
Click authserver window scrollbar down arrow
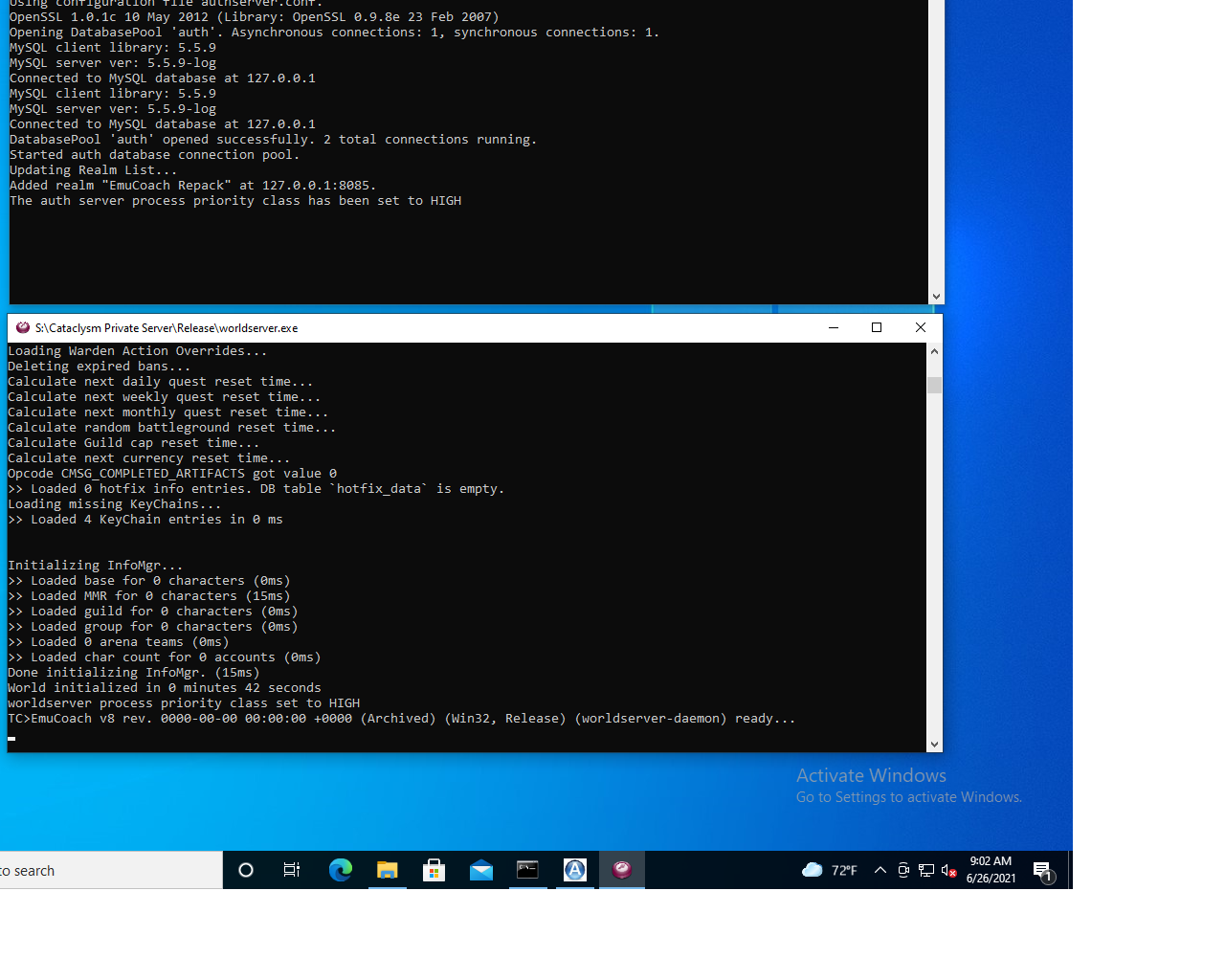coord(936,297)
